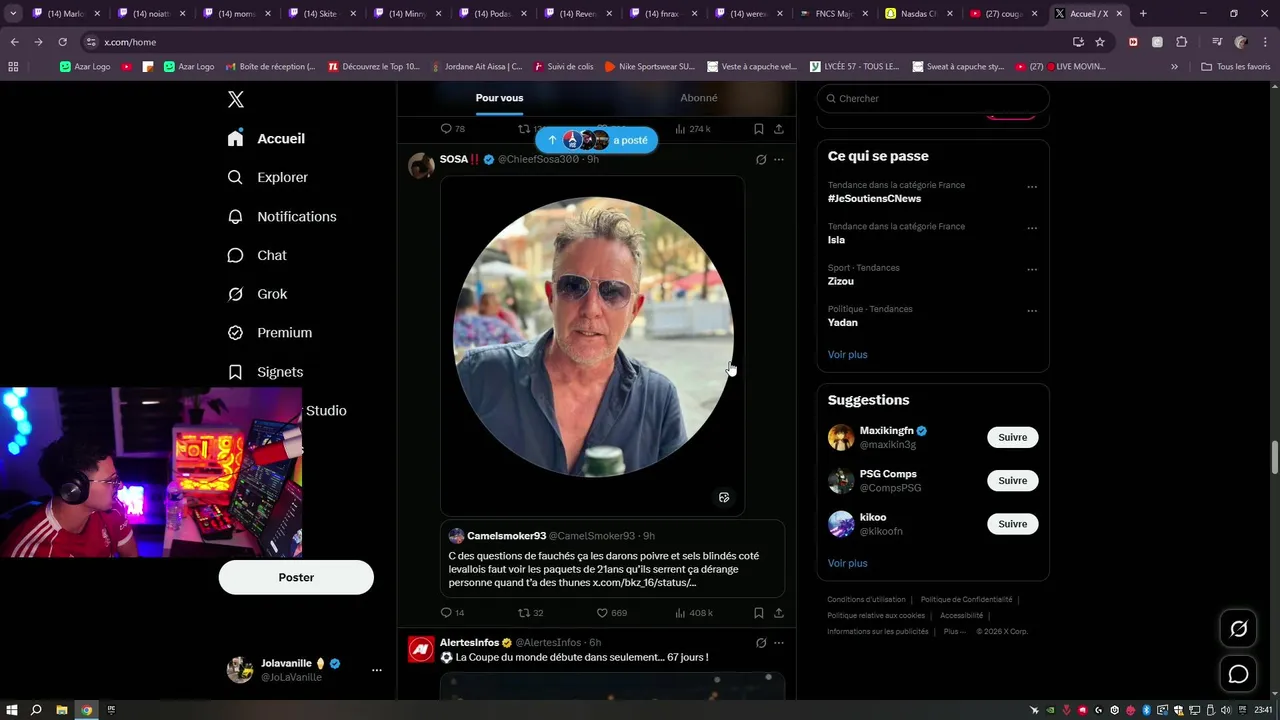Bookmark the post with 274 k views
The image size is (1280, 720).
(x=758, y=128)
